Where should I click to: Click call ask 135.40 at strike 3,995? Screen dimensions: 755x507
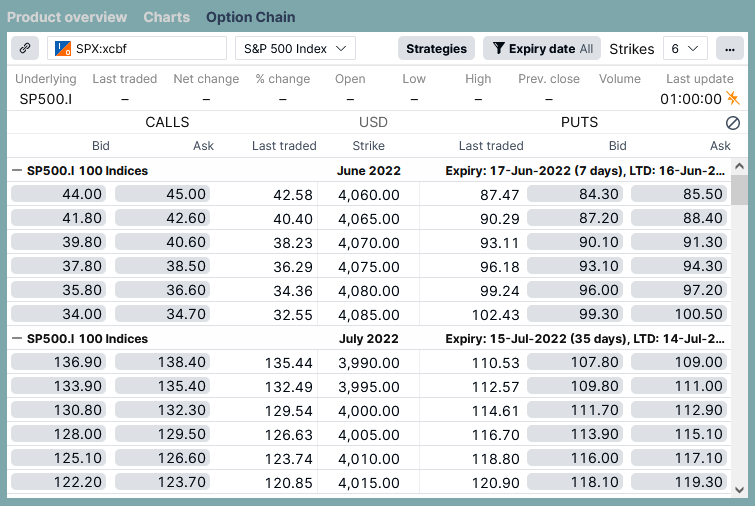pos(163,386)
